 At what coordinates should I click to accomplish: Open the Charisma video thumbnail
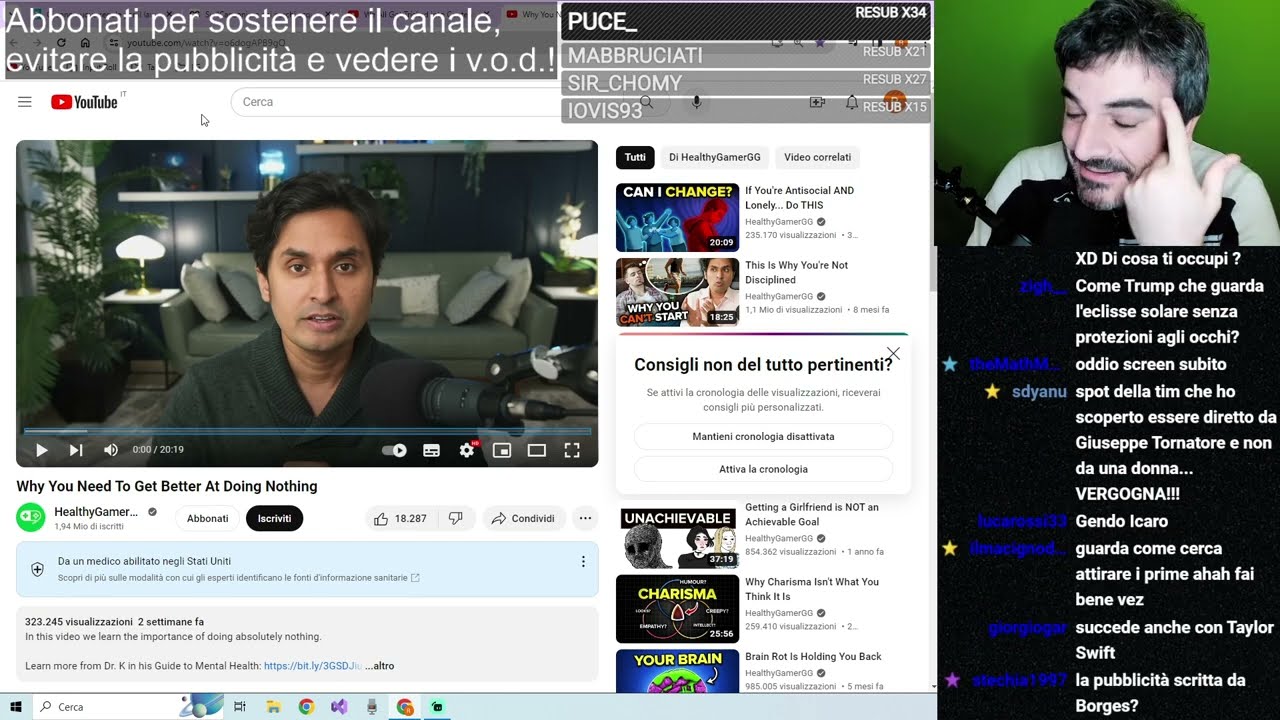677,608
